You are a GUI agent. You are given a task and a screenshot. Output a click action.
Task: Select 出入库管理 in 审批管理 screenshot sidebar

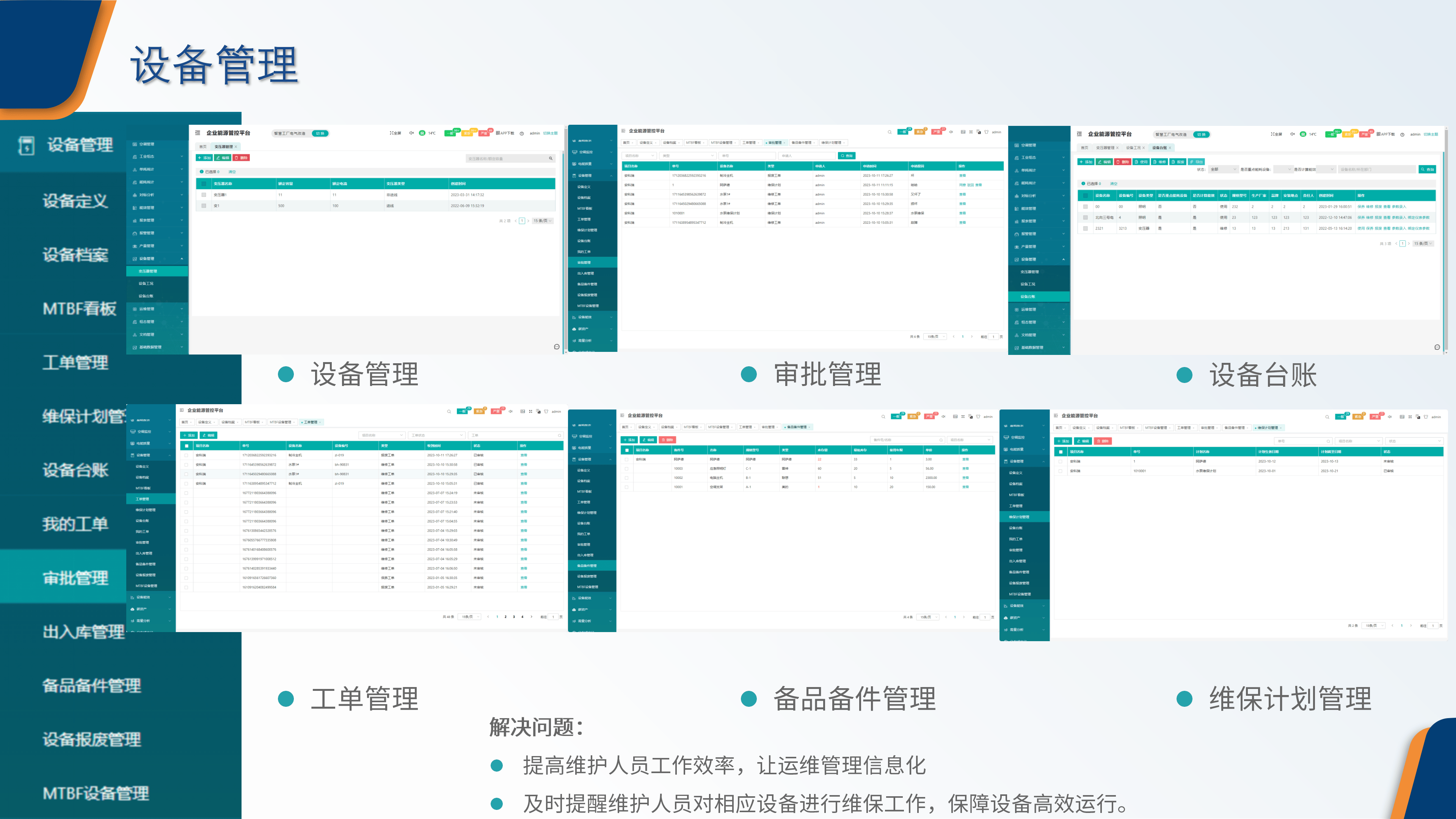(x=592, y=273)
